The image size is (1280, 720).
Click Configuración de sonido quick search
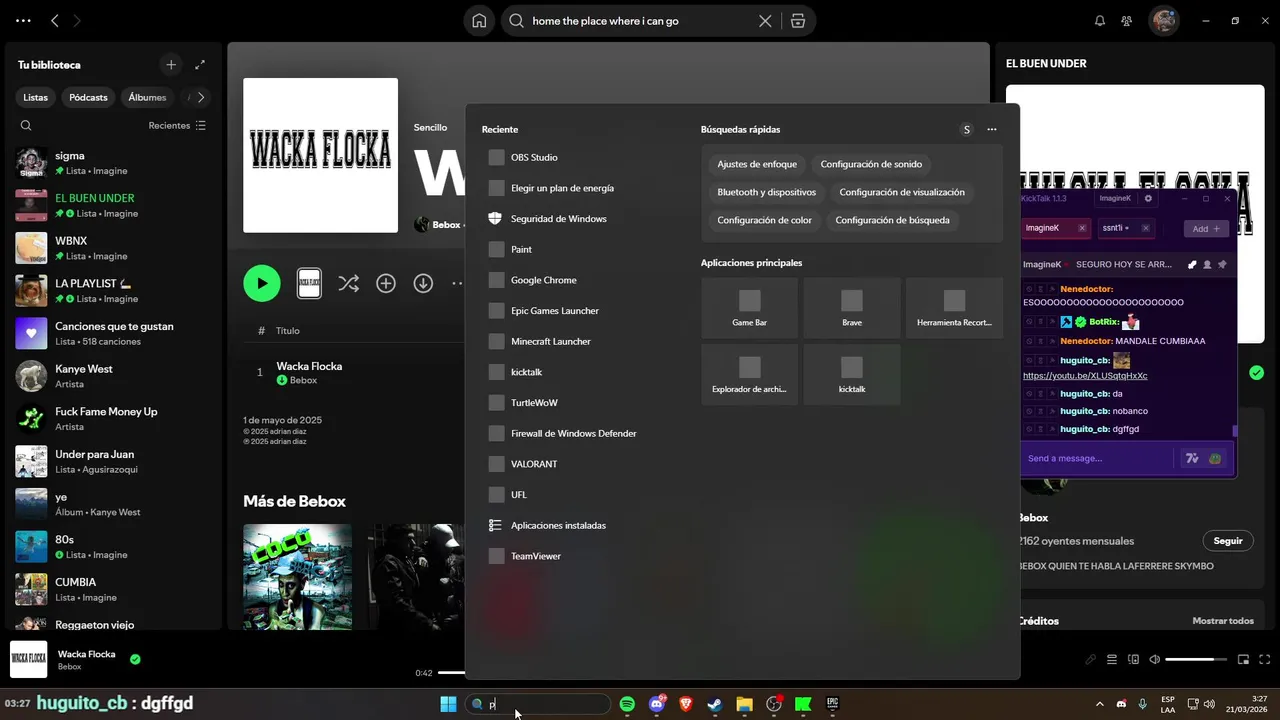coord(871,164)
